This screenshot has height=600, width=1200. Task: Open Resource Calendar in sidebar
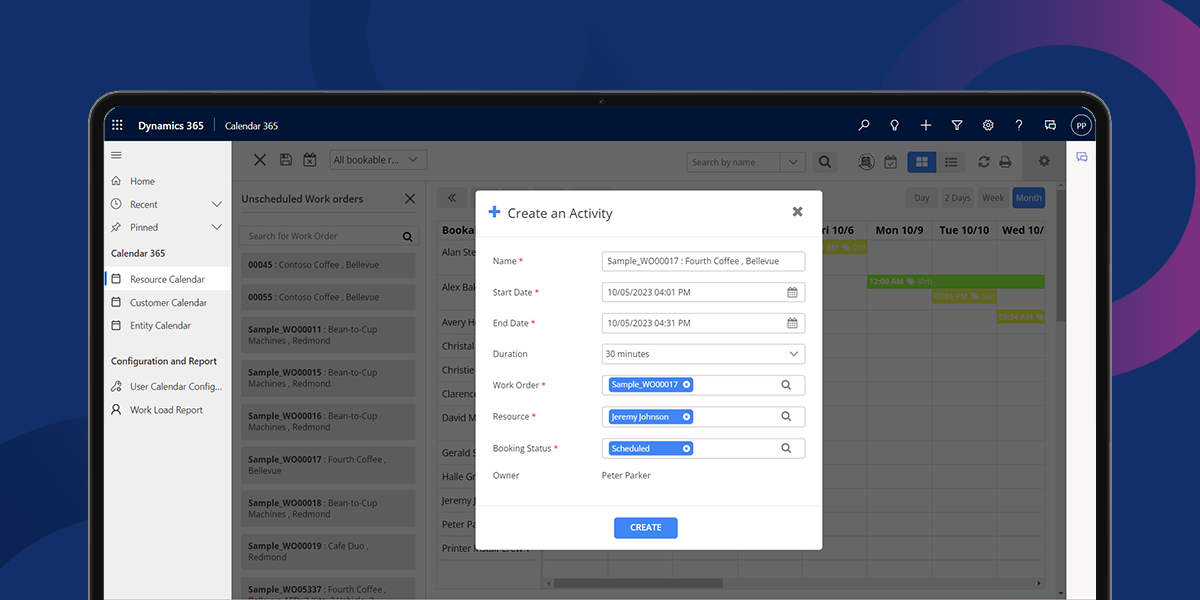pyautogui.click(x=167, y=279)
